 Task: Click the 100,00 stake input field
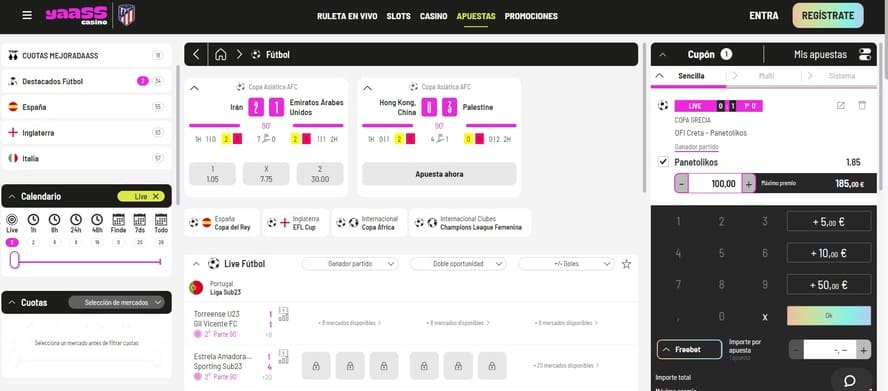[715, 184]
